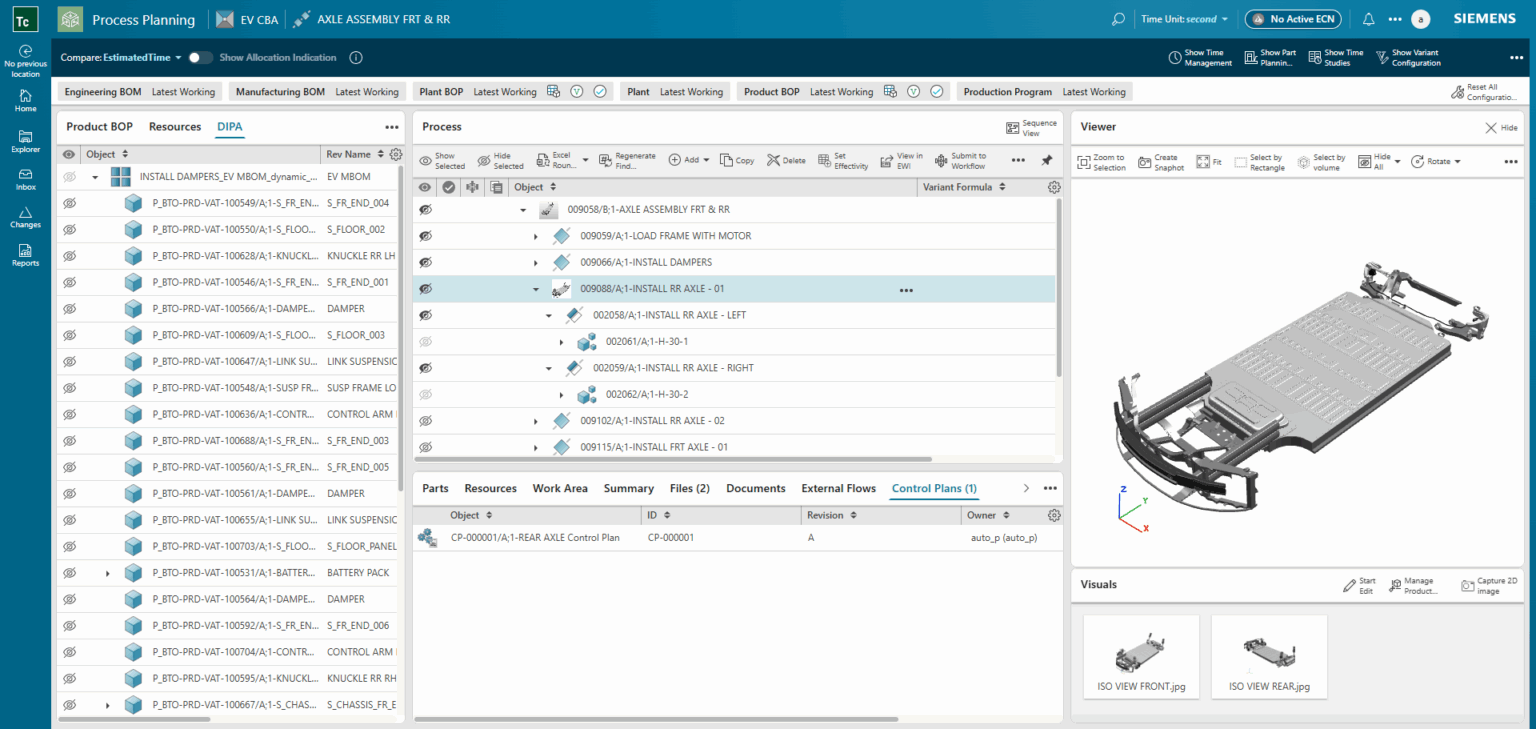Select the Regenerate Find tool in Process toolbar
Image resolution: width=1536 pixels, height=729 pixels.
click(x=629, y=160)
